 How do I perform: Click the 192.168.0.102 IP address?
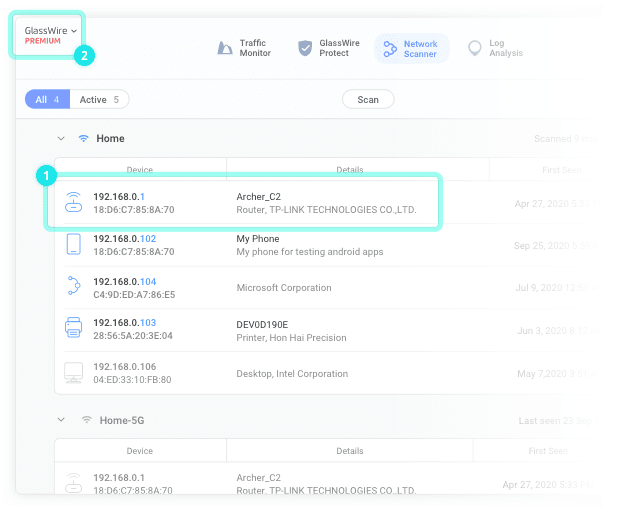click(x=125, y=239)
